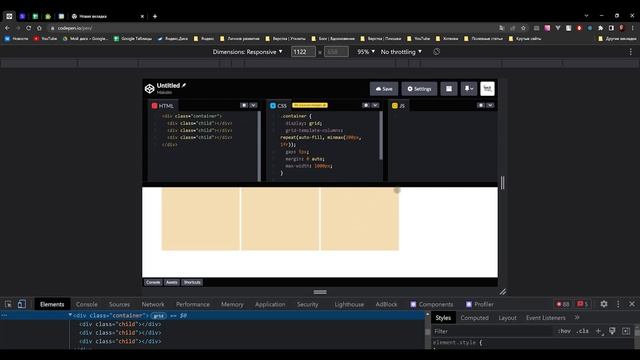This screenshot has width=640, height=360.
Task: Open the 95% zoom dropdown
Action: [x=366, y=52]
